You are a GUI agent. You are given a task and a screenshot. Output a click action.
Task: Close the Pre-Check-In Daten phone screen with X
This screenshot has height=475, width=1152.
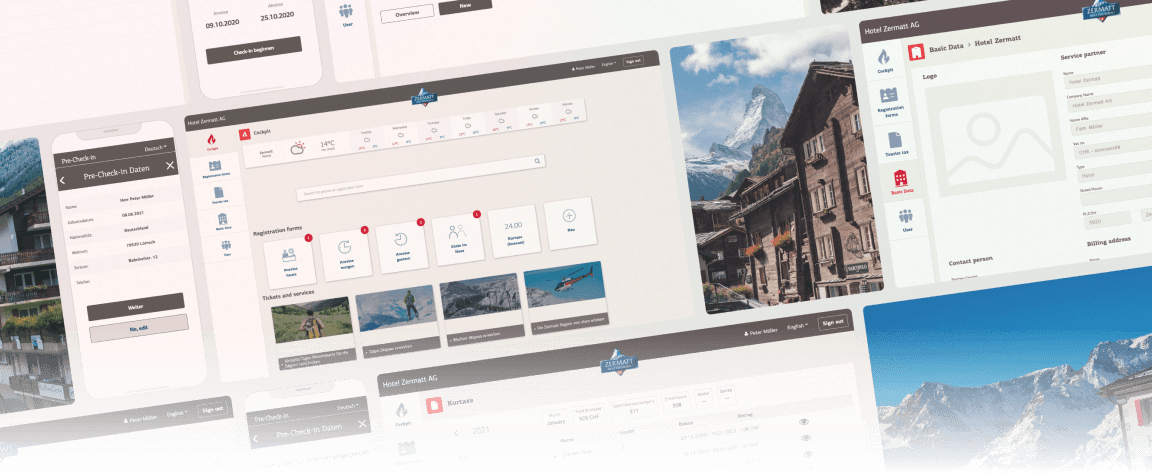170,166
